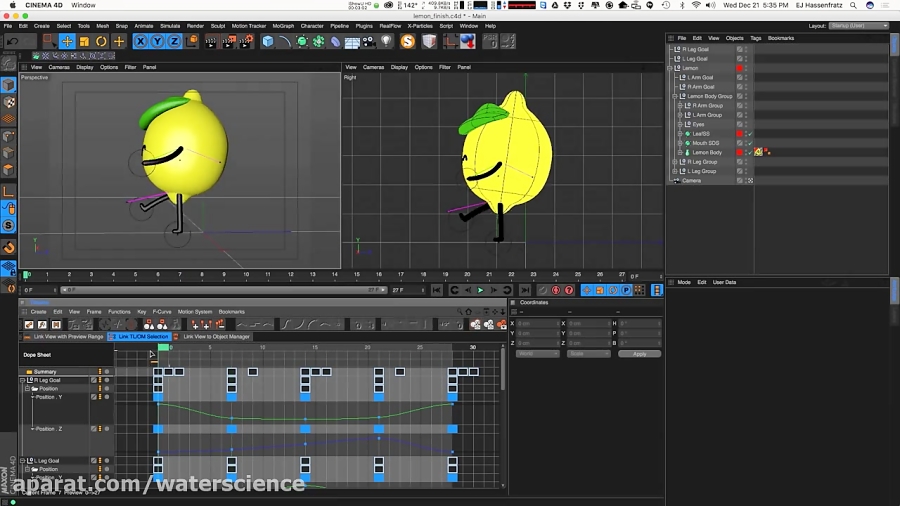Click the 27 F end frame field

[408, 290]
